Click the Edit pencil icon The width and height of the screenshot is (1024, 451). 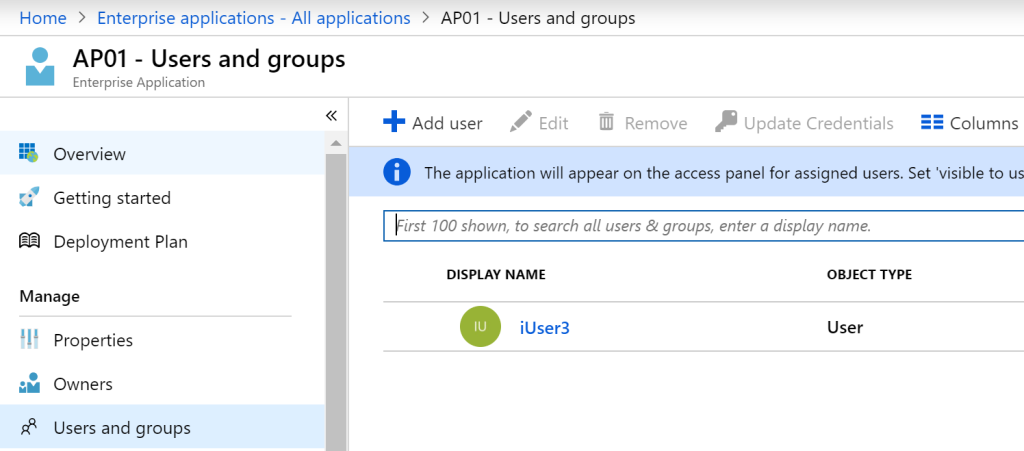(520, 121)
